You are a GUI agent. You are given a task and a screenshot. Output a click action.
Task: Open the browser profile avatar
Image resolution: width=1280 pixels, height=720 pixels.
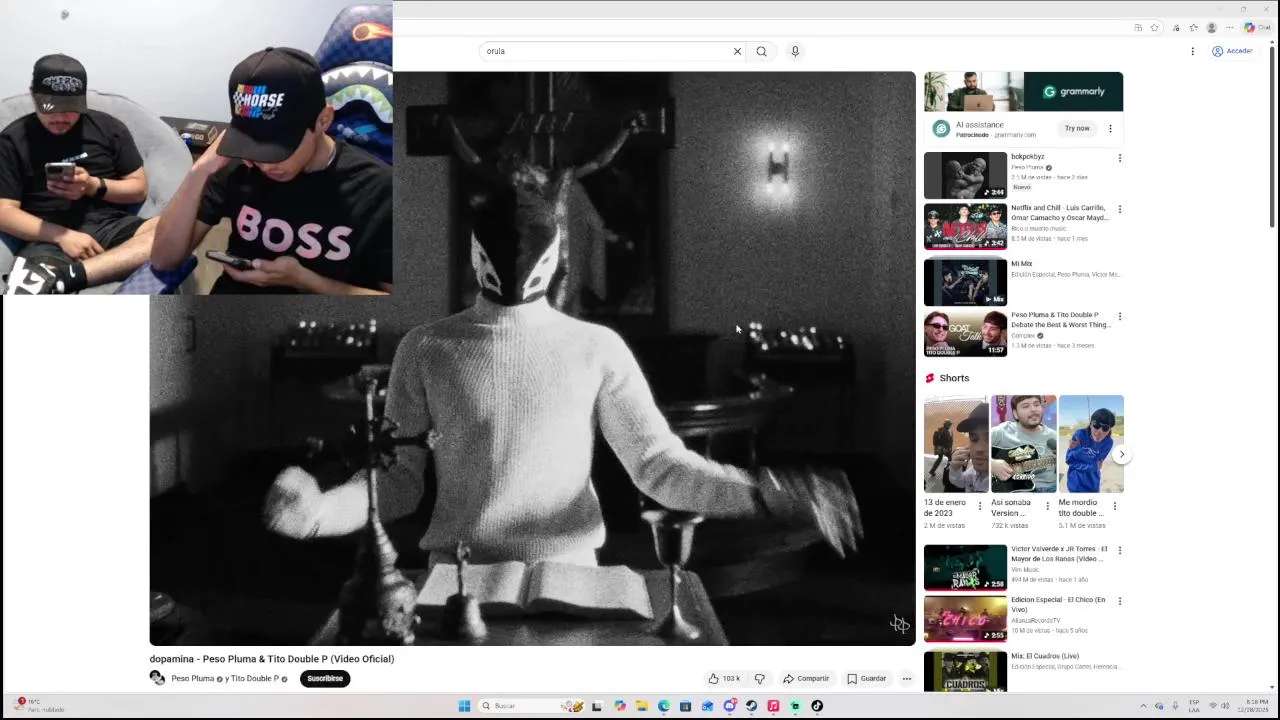pos(1212,28)
